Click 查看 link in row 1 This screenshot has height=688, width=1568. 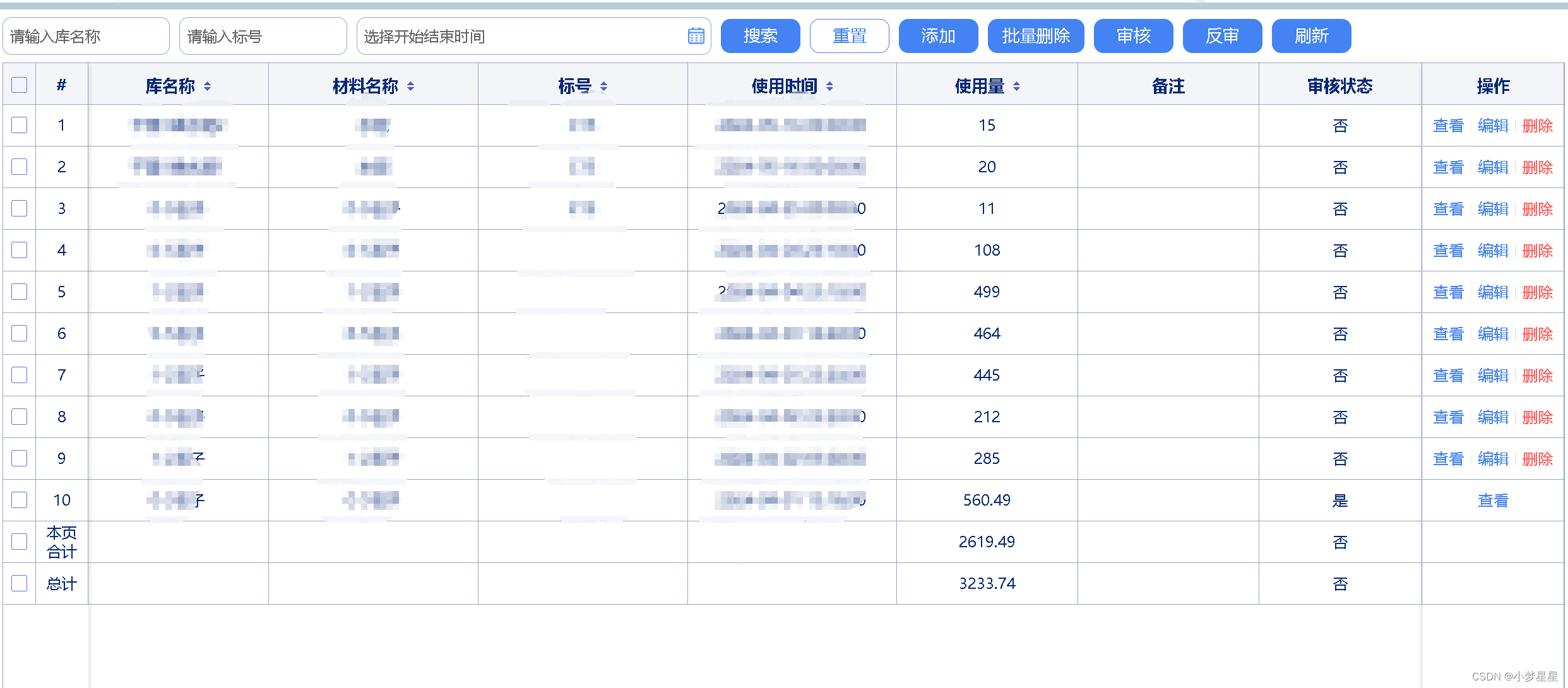pyautogui.click(x=1448, y=126)
